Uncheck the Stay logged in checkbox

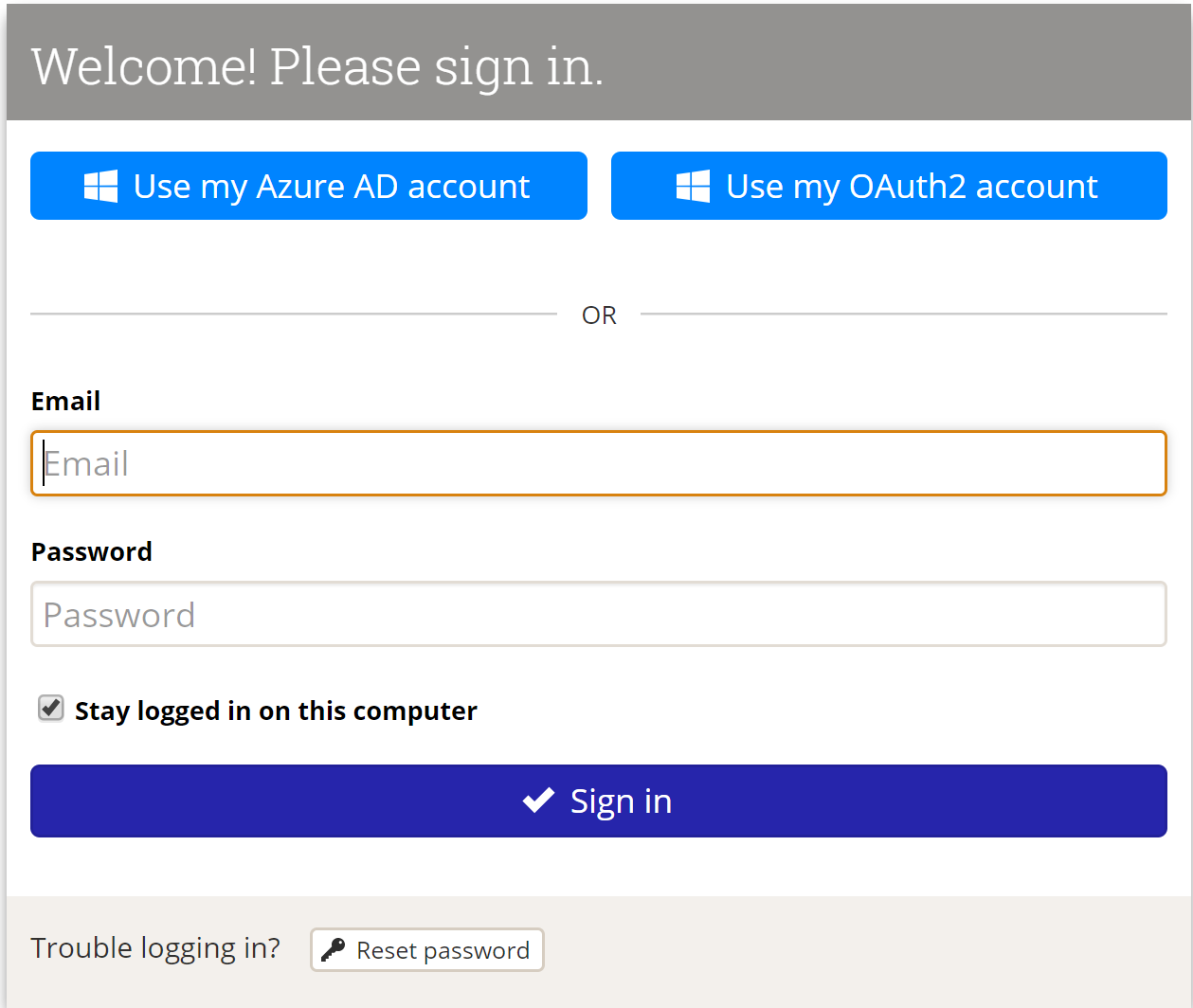(51, 708)
